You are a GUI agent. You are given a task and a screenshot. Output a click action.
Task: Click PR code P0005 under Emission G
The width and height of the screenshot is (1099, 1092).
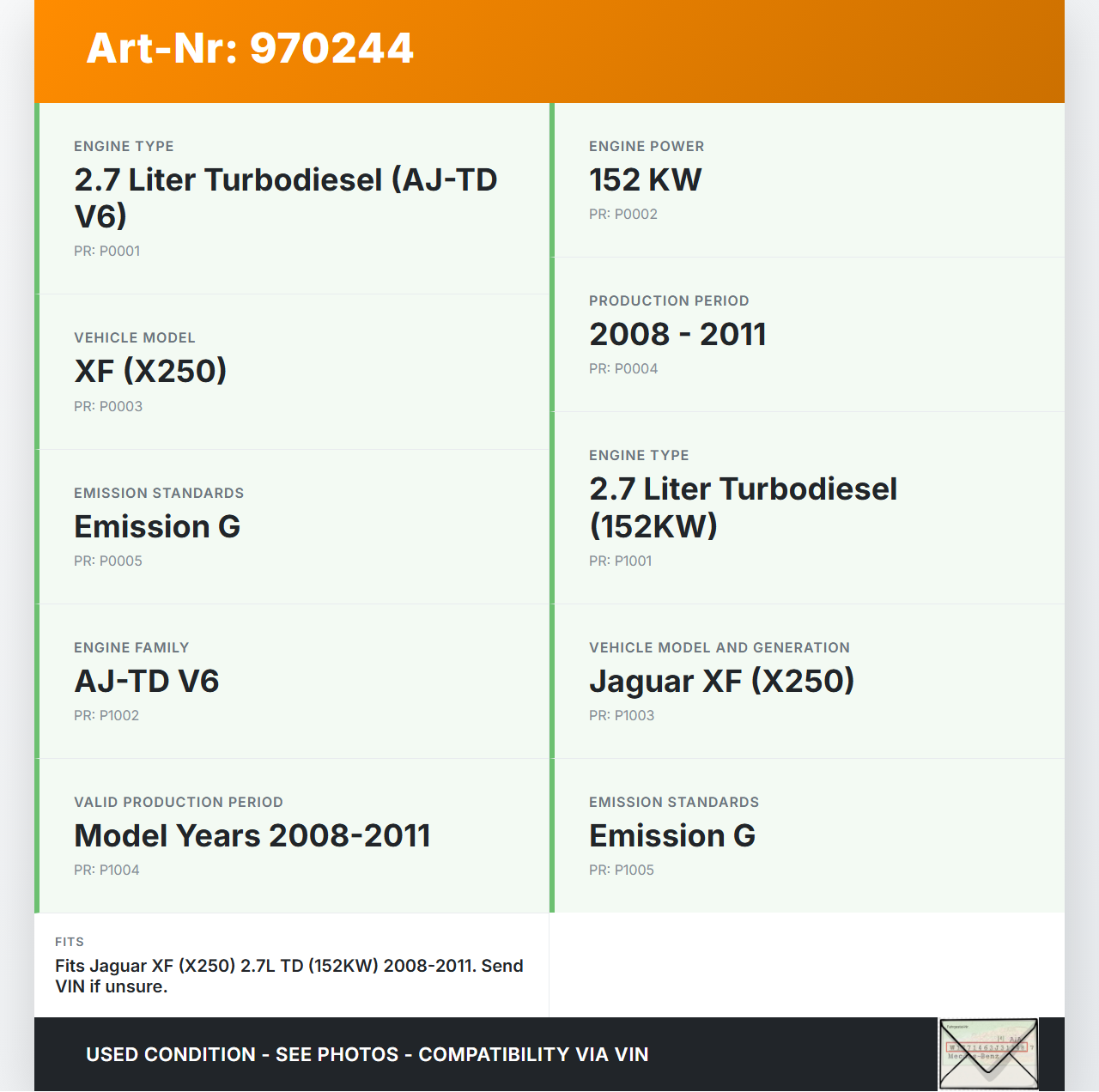tap(108, 561)
